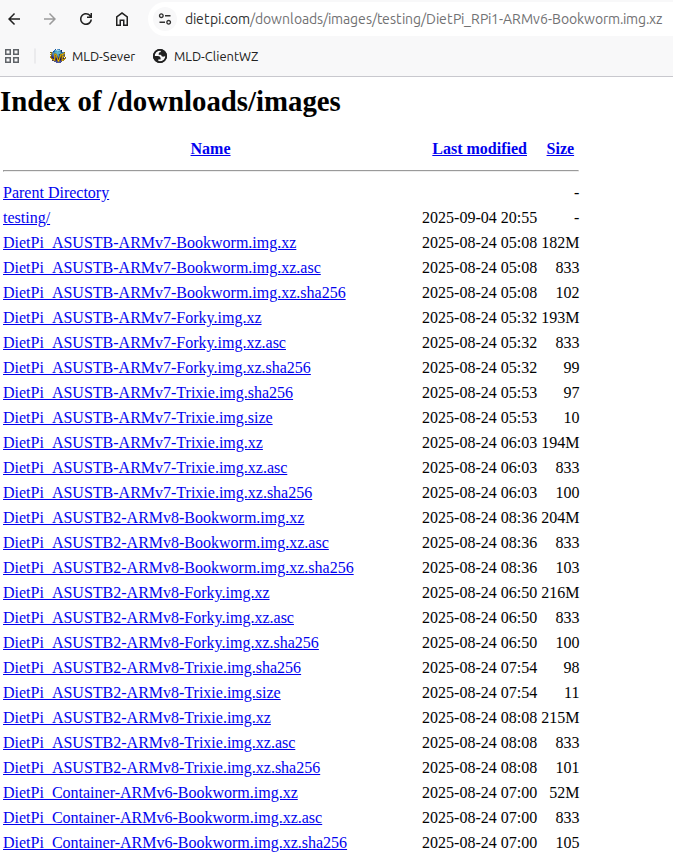Open the MLD-ClientWZ bookmark

(205, 56)
